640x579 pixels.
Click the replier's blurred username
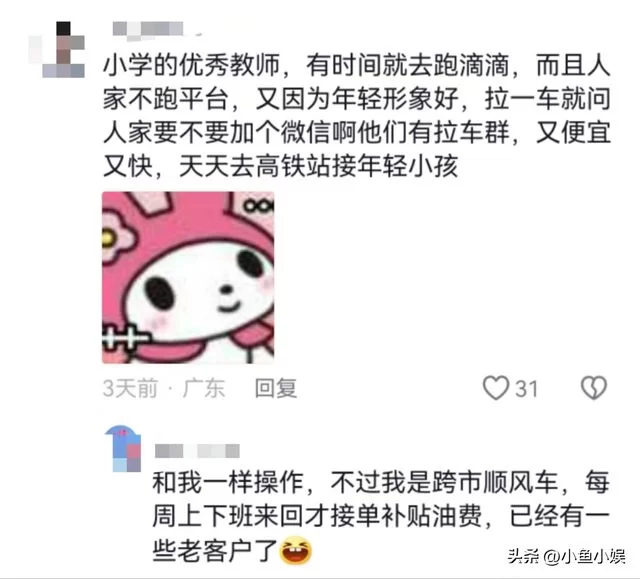pyautogui.click(x=197, y=451)
